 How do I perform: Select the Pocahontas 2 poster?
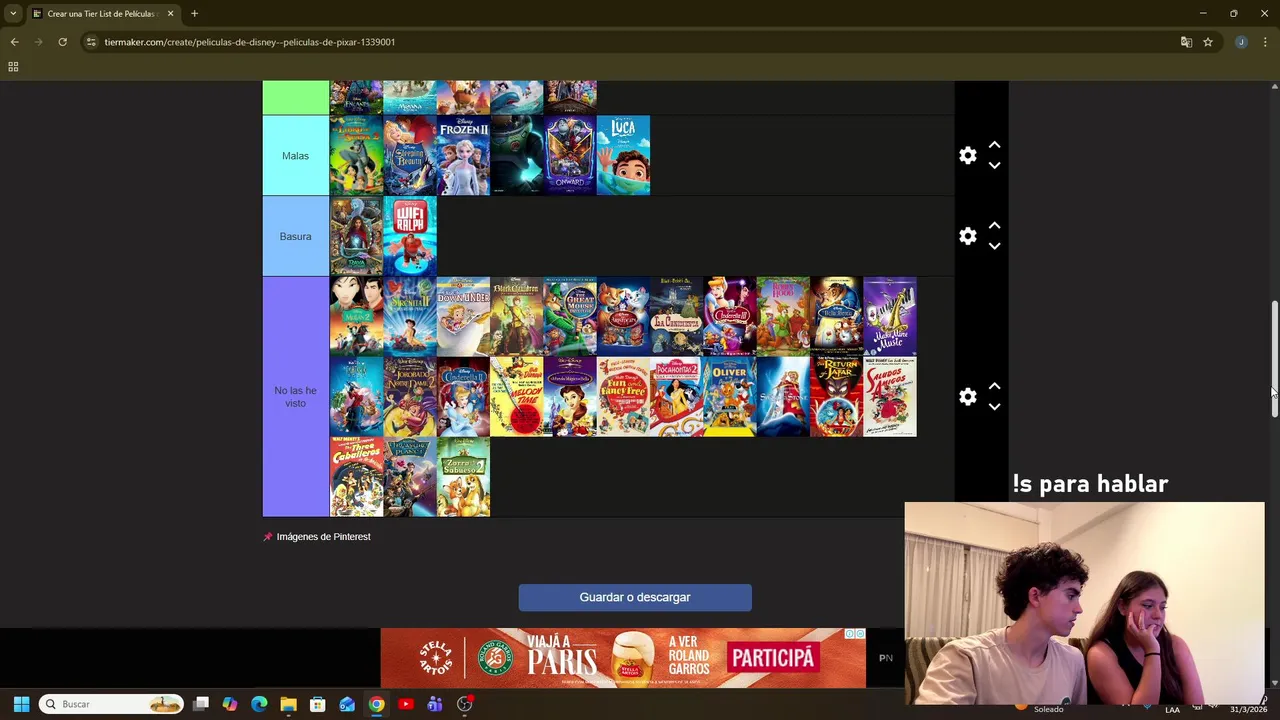[x=677, y=397]
